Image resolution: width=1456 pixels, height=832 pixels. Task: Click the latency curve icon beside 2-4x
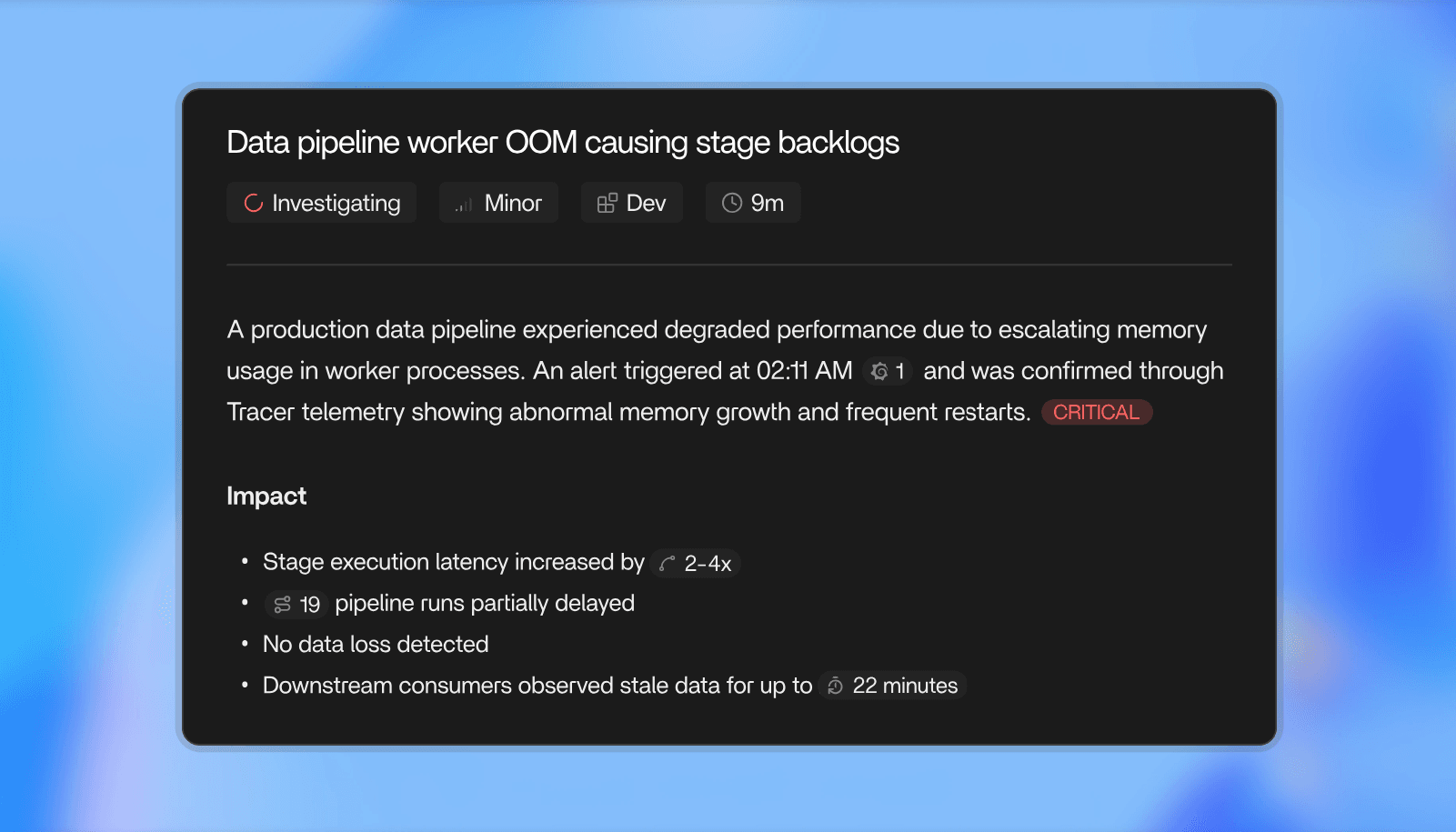(x=667, y=564)
